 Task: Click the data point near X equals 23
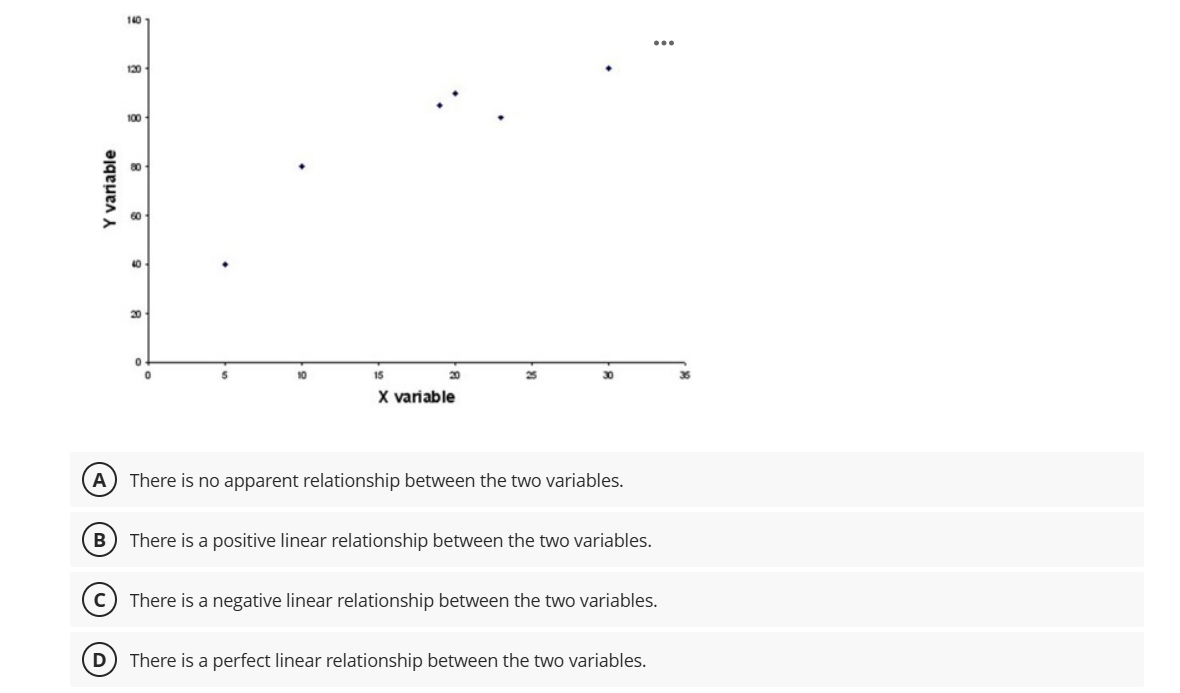tap(500, 117)
